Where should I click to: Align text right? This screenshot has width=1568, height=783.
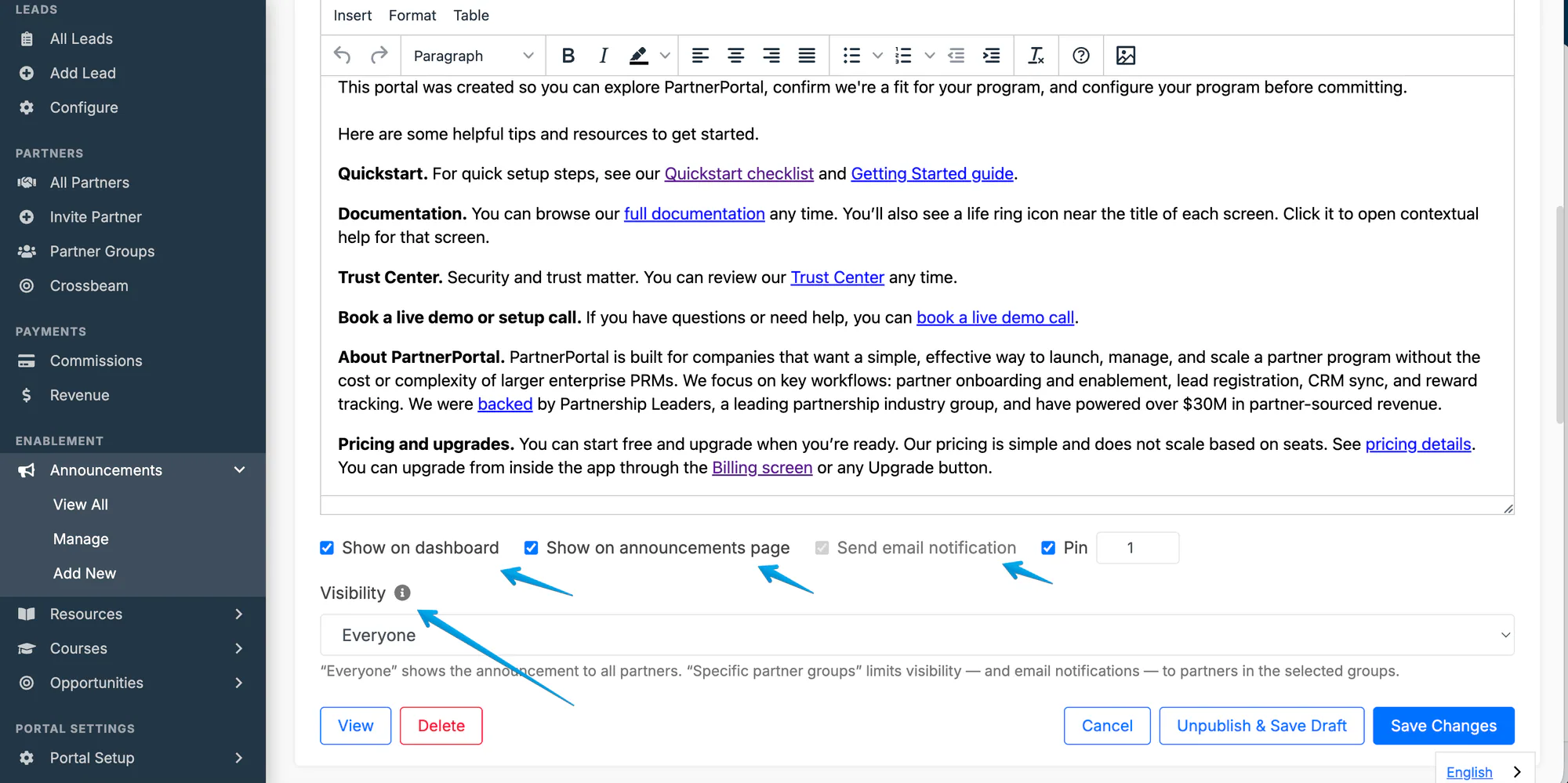coord(771,56)
